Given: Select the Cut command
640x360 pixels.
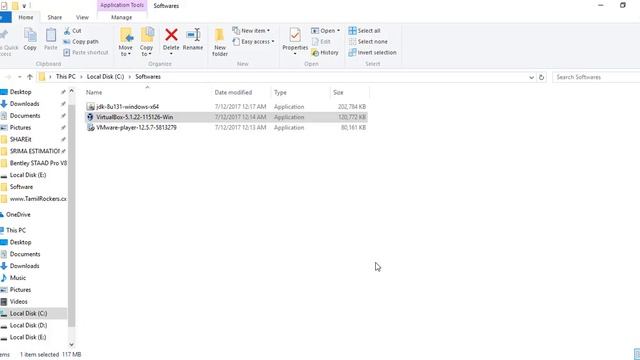Looking at the screenshot, I should (x=73, y=31).
